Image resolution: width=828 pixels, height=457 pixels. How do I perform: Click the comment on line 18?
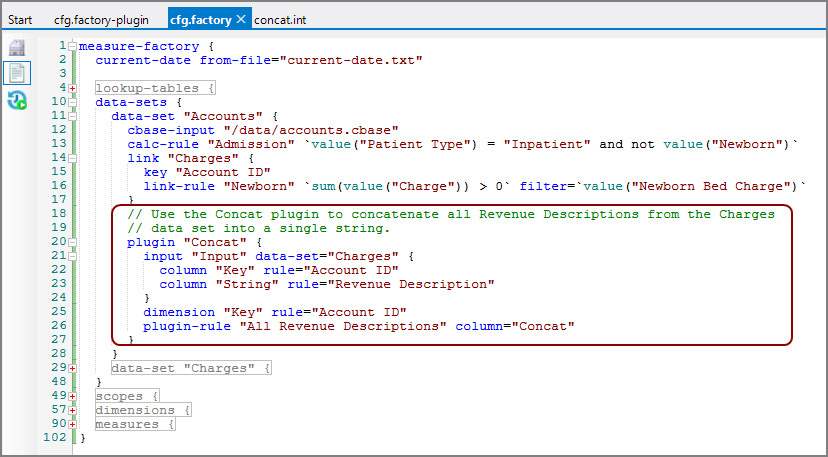[451, 214]
